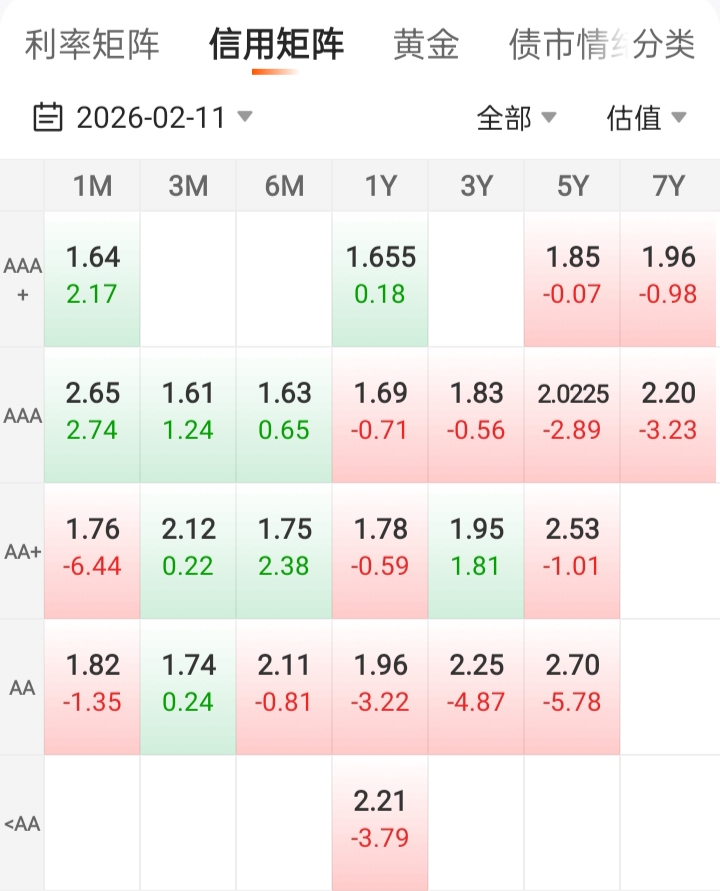Expand the 全部 filter dropdown
720x891 pixels.
[516, 118]
